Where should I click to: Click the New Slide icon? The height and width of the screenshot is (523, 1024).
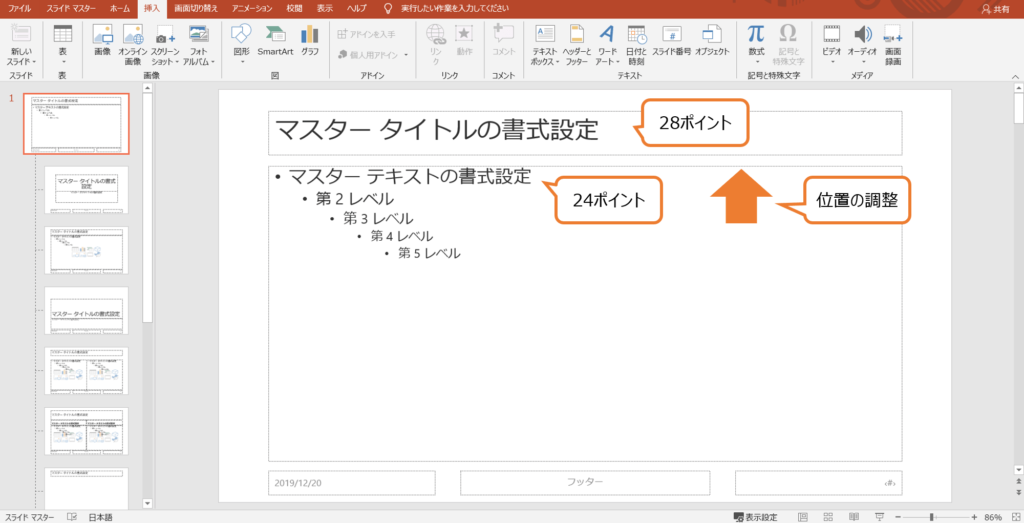pyautogui.click(x=22, y=35)
